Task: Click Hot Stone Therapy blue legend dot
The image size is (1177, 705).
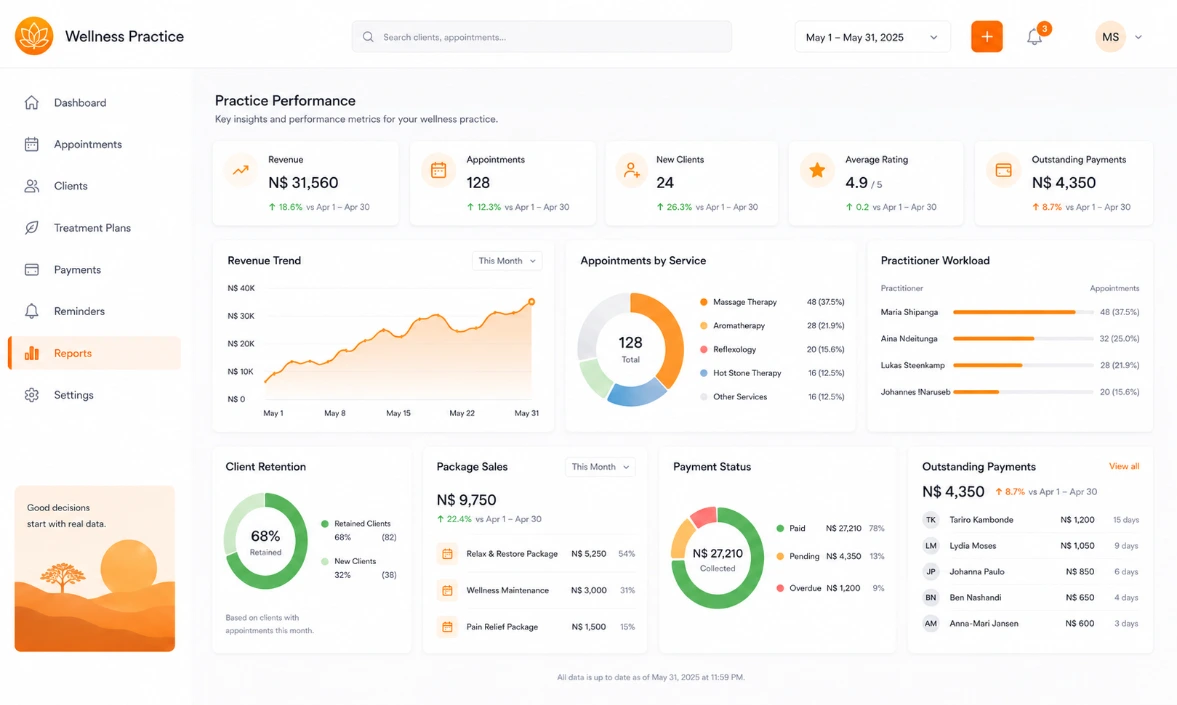Action: (x=703, y=373)
